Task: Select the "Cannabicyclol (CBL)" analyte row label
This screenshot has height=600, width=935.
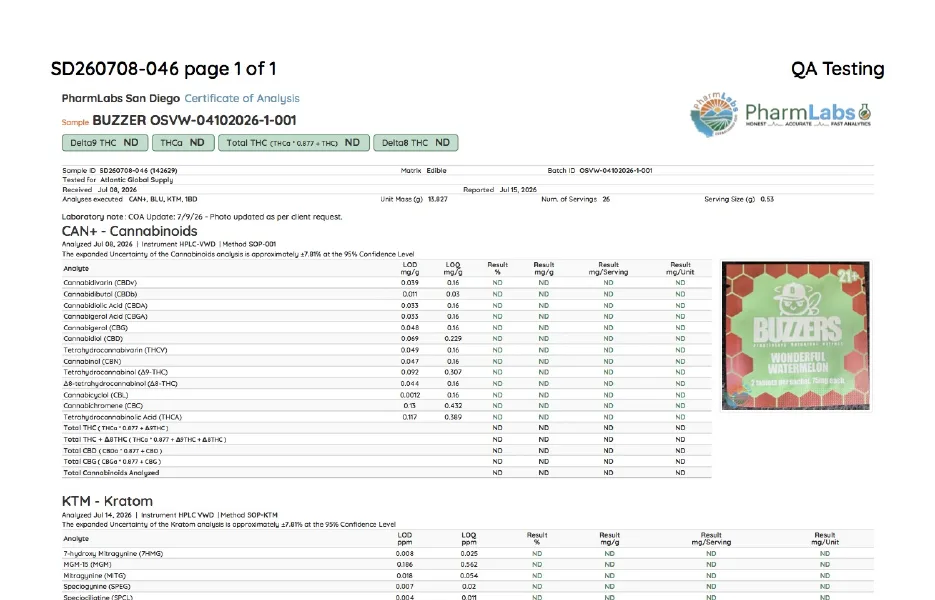Action: [95, 395]
